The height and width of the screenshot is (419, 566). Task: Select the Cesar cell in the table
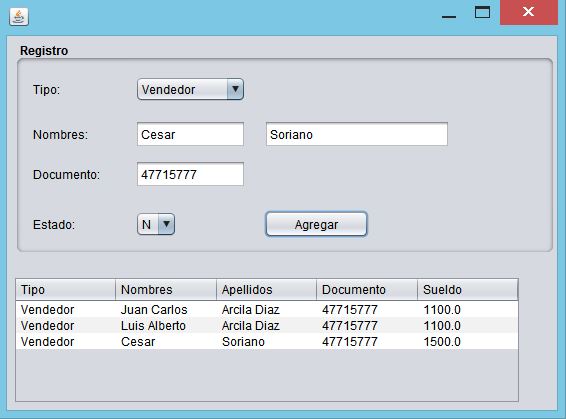coord(166,341)
